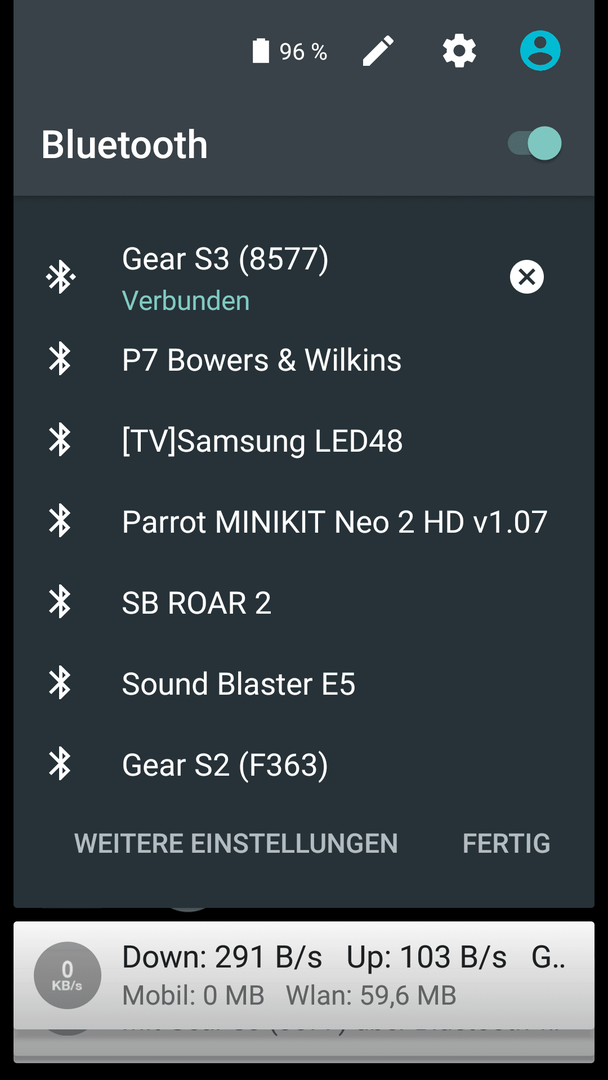
Task: Open settings via the gear icon
Action: click(459, 51)
